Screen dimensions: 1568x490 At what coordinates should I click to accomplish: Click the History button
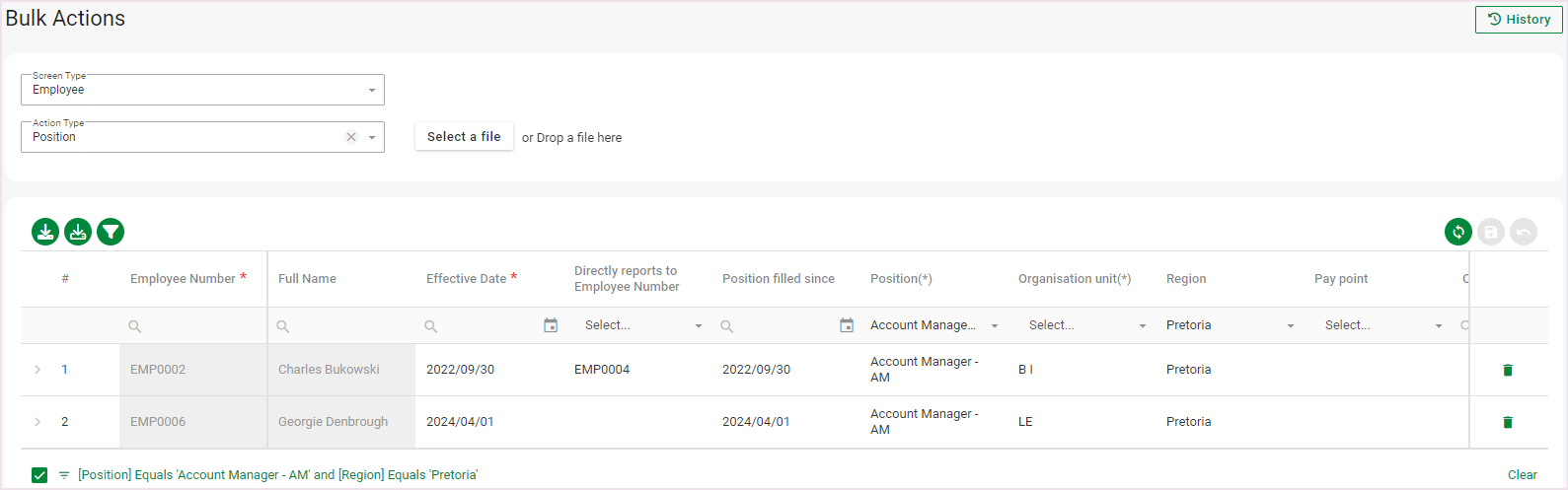(x=1519, y=20)
